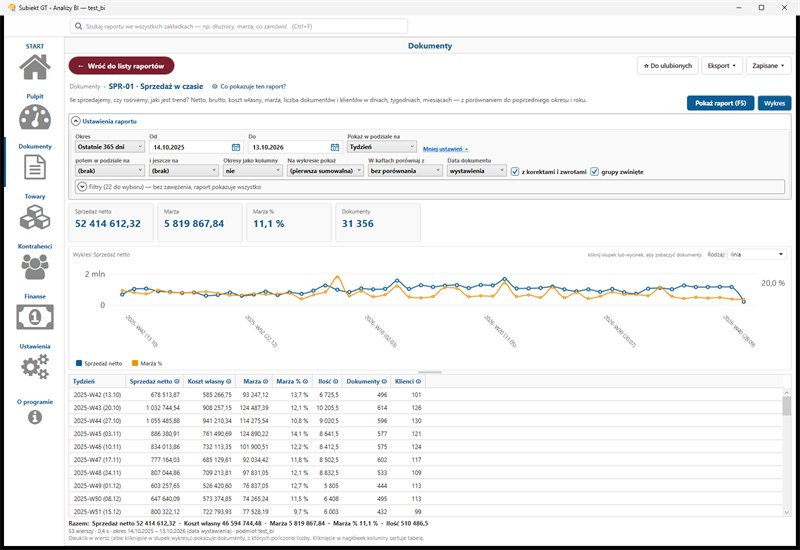Click the last chart data point

coord(743,302)
